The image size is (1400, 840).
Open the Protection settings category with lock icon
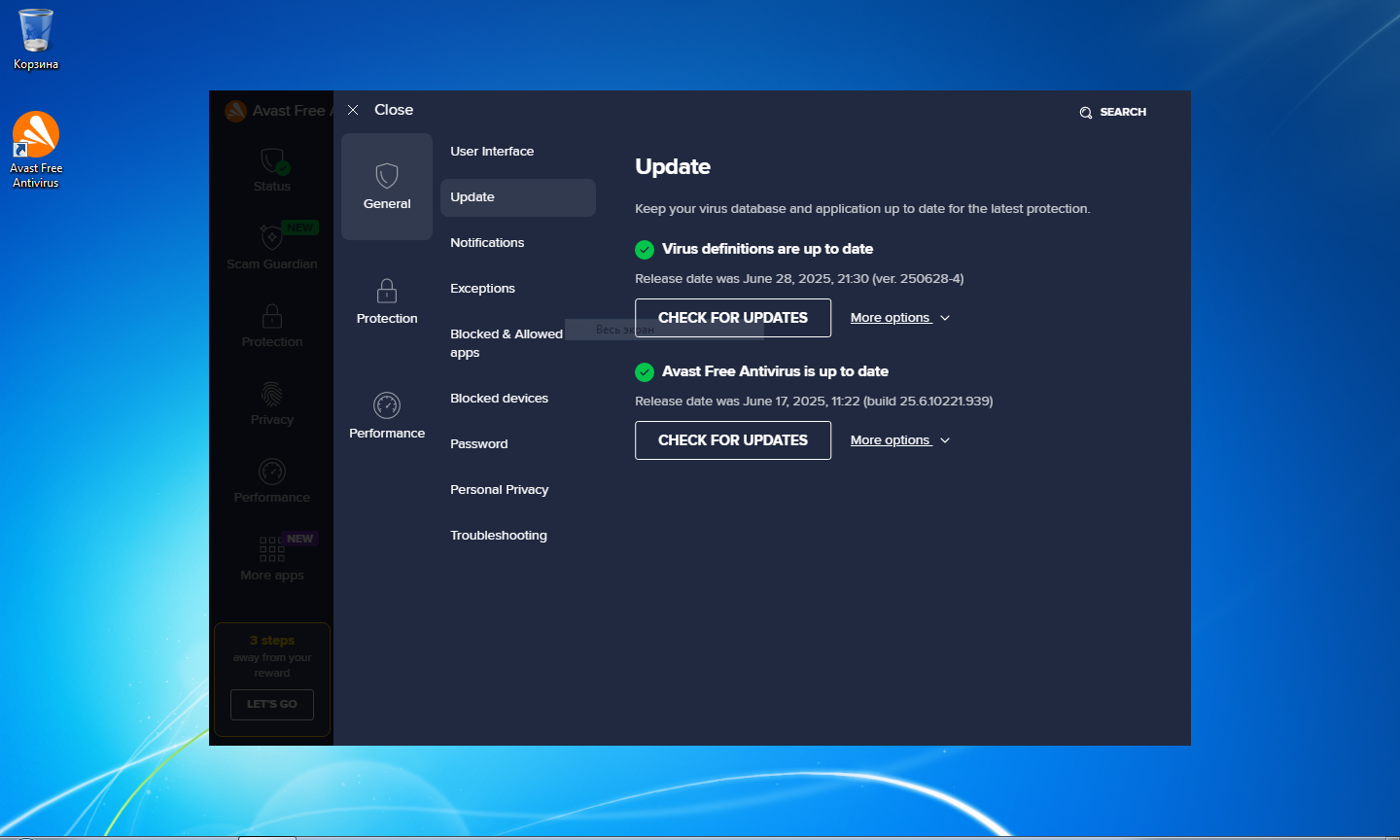tap(387, 301)
